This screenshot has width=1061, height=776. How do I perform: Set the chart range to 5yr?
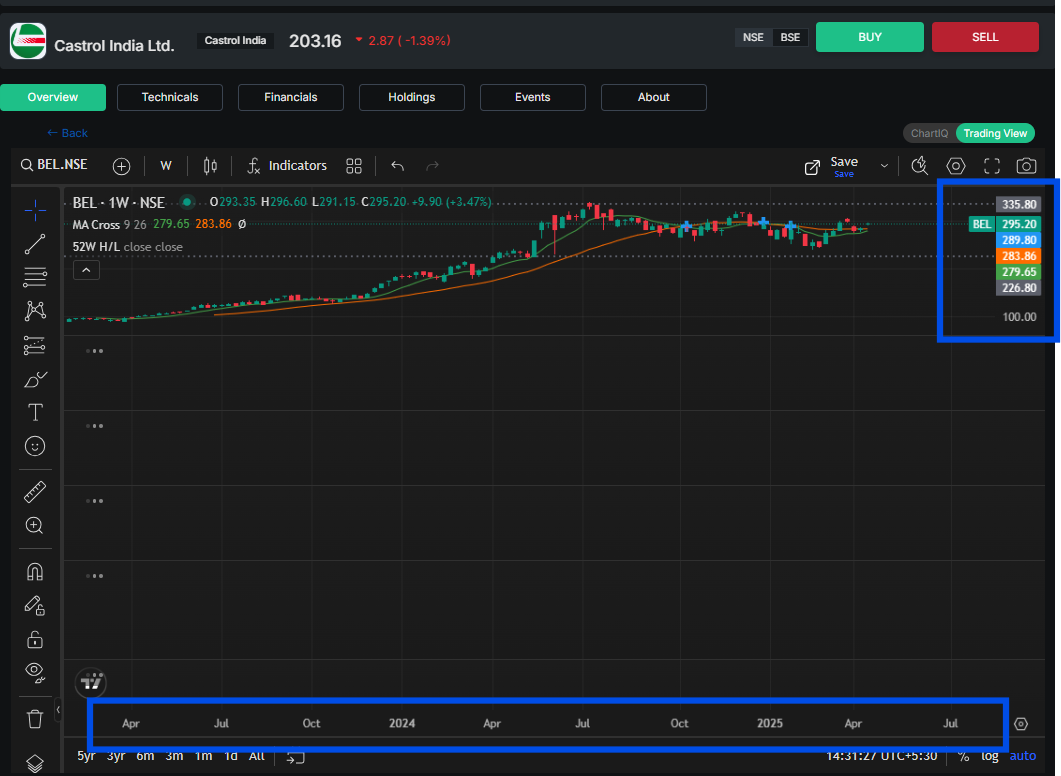point(86,756)
